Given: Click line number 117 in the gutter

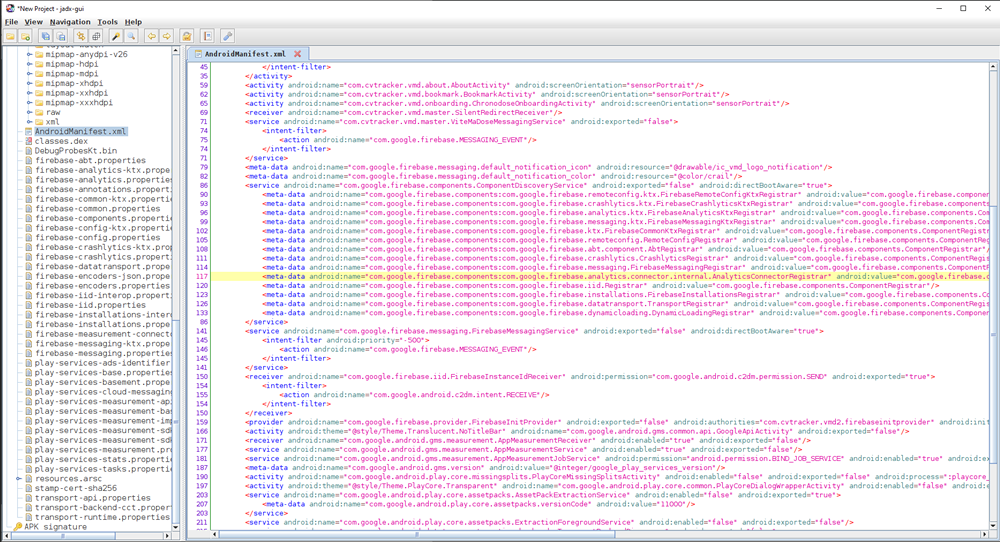Looking at the screenshot, I should click(202, 277).
